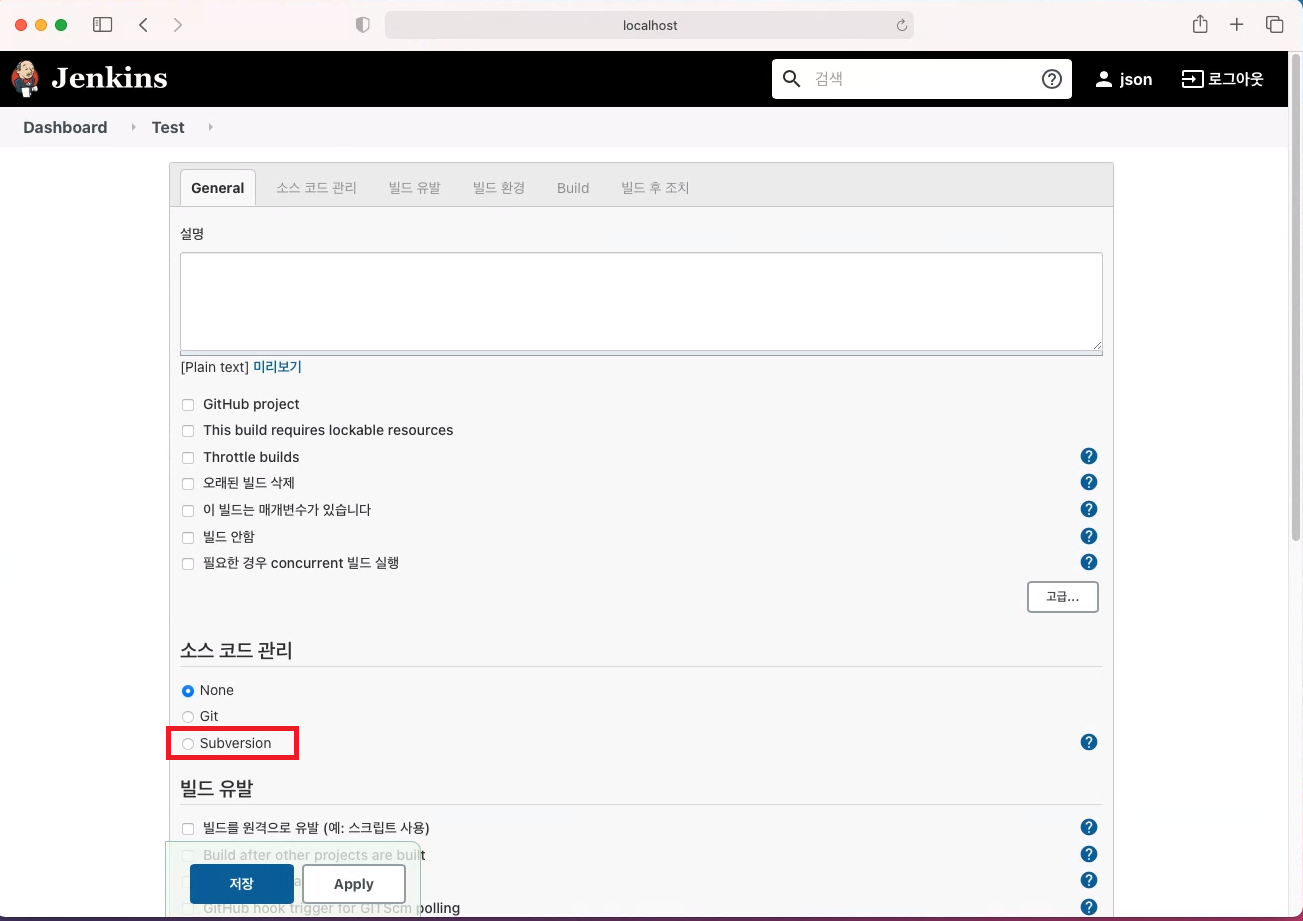1303x921 pixels.
Task: Check 필요한 경우 concurrent 빌드 실행
Action: tap(188, 564)
